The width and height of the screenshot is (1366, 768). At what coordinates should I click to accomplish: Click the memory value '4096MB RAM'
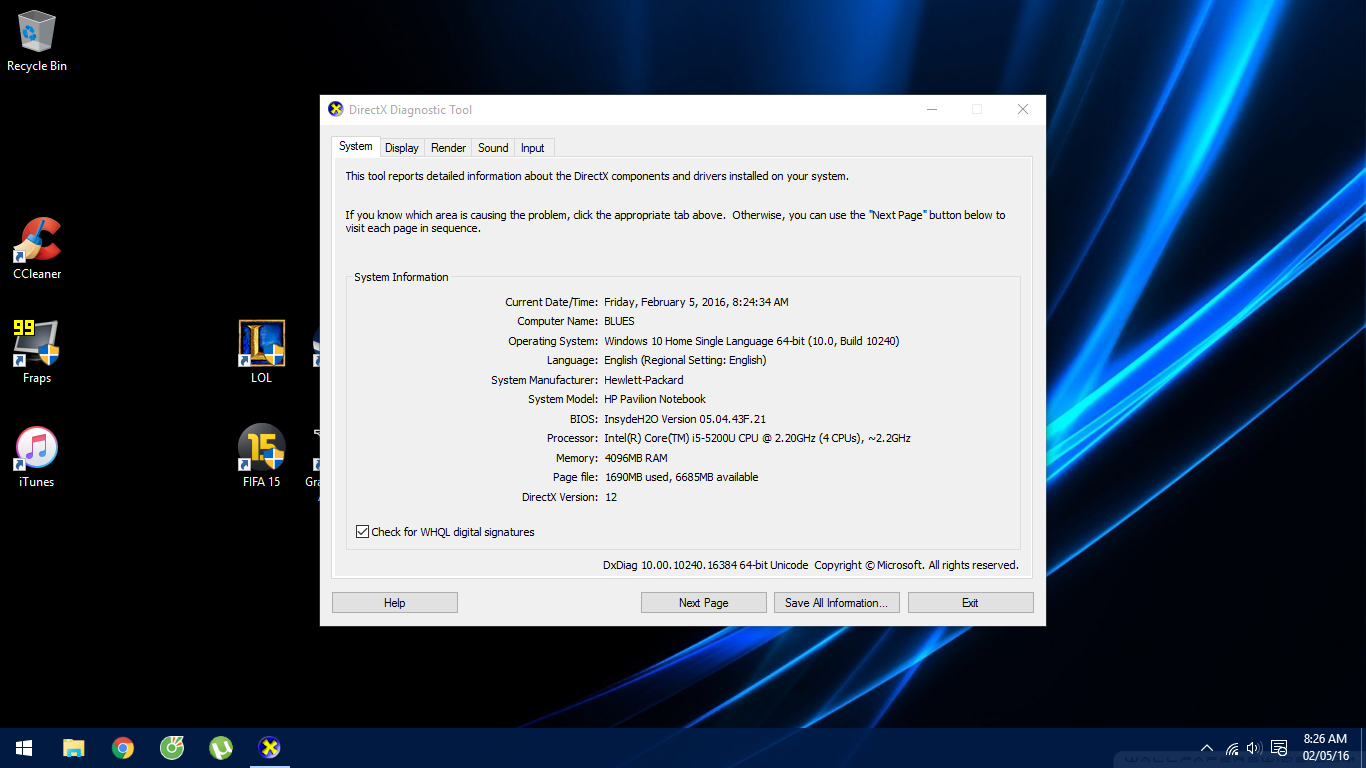click(x=636, y=458)
